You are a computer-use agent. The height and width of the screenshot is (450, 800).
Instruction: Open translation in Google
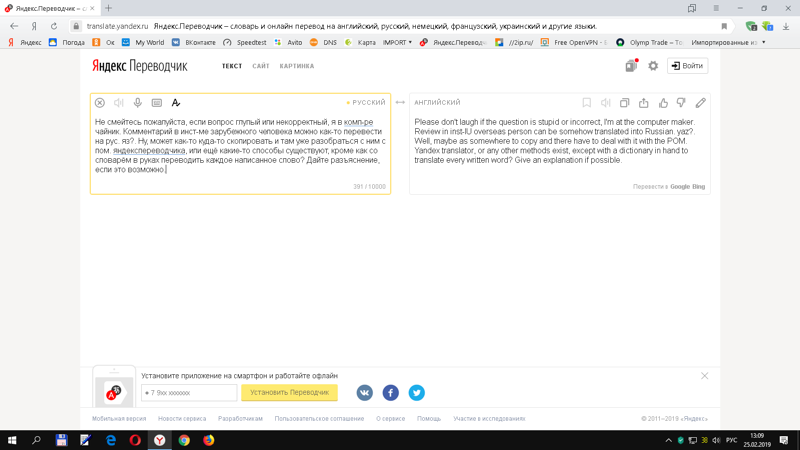(x=680, y=187)
